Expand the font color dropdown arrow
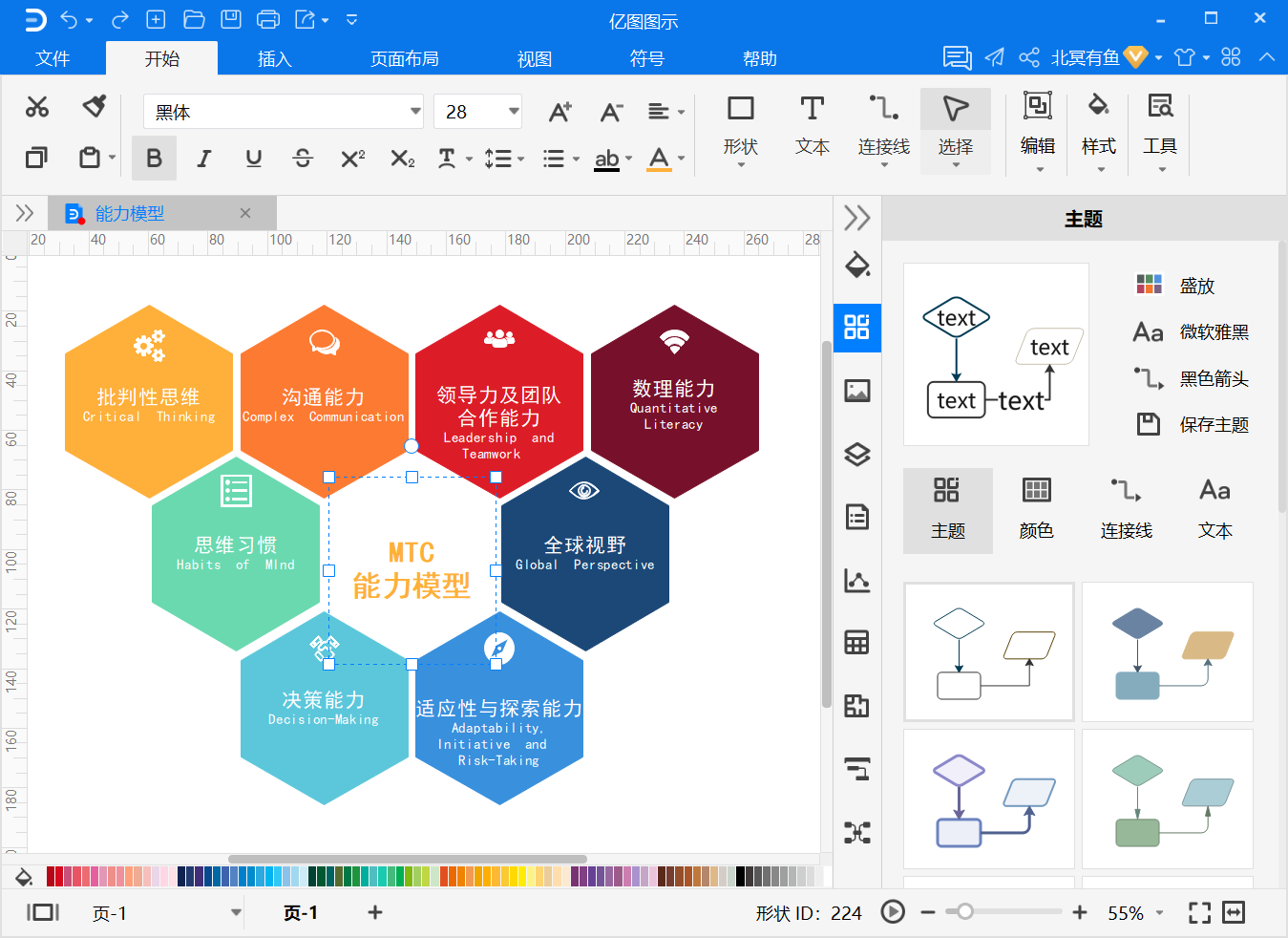1288x938 pixels. pos(681,160)
